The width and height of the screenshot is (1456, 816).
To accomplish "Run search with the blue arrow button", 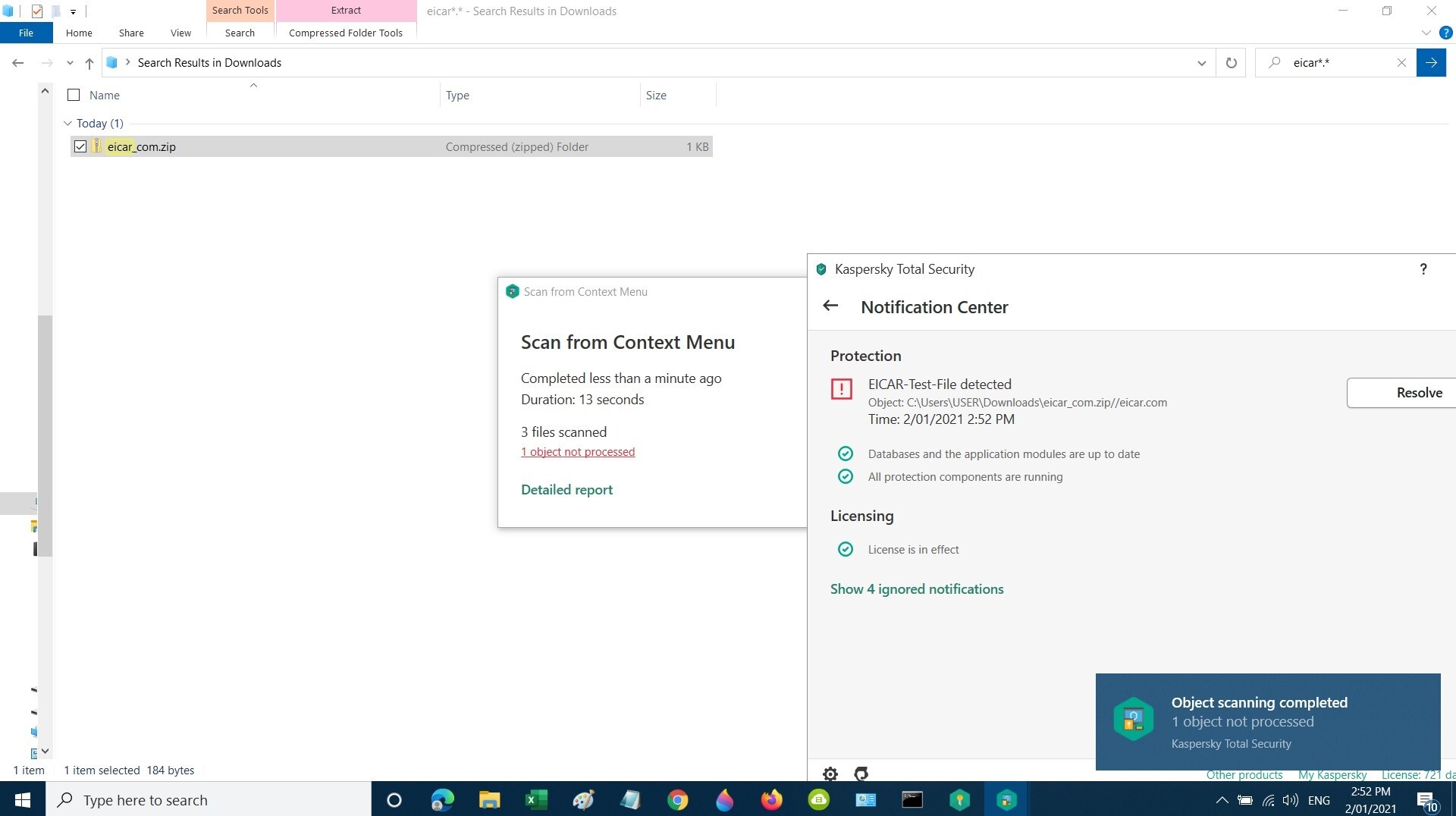I will [x=1431, y=63].
